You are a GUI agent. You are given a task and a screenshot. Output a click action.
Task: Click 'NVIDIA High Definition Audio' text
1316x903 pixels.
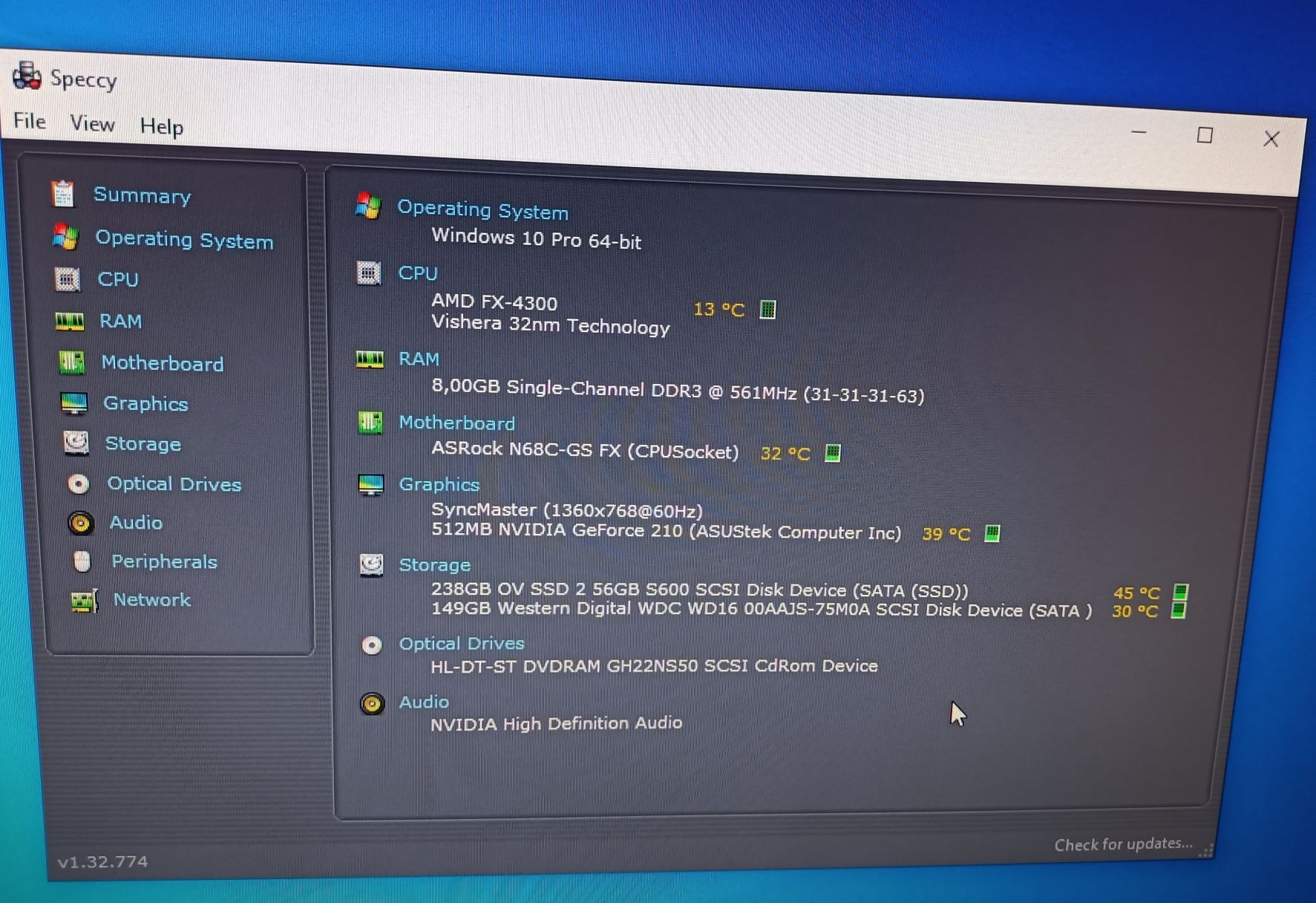coord(556,723)
